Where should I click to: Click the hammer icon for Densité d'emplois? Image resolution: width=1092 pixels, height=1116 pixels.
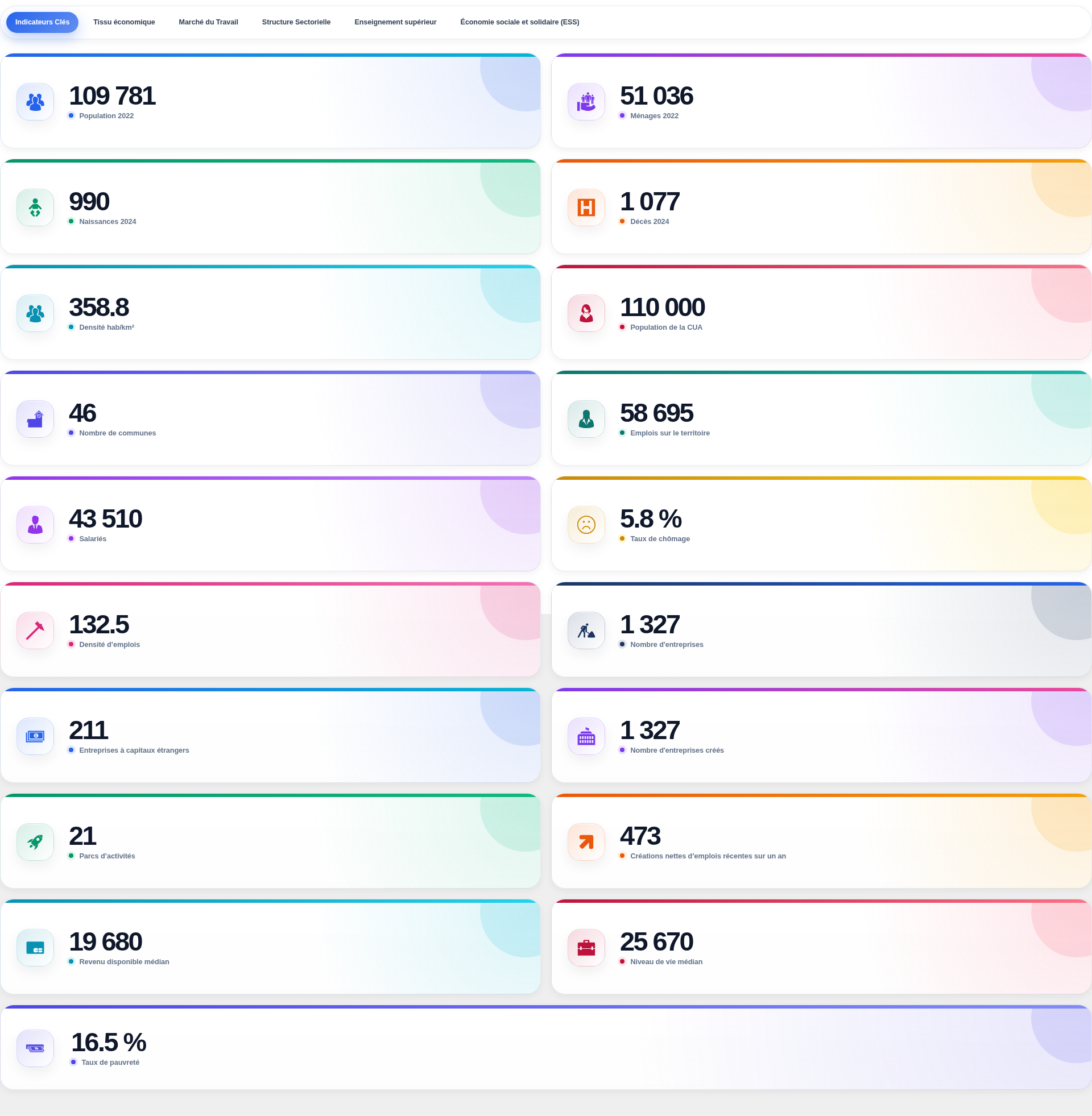coord(35,630)
